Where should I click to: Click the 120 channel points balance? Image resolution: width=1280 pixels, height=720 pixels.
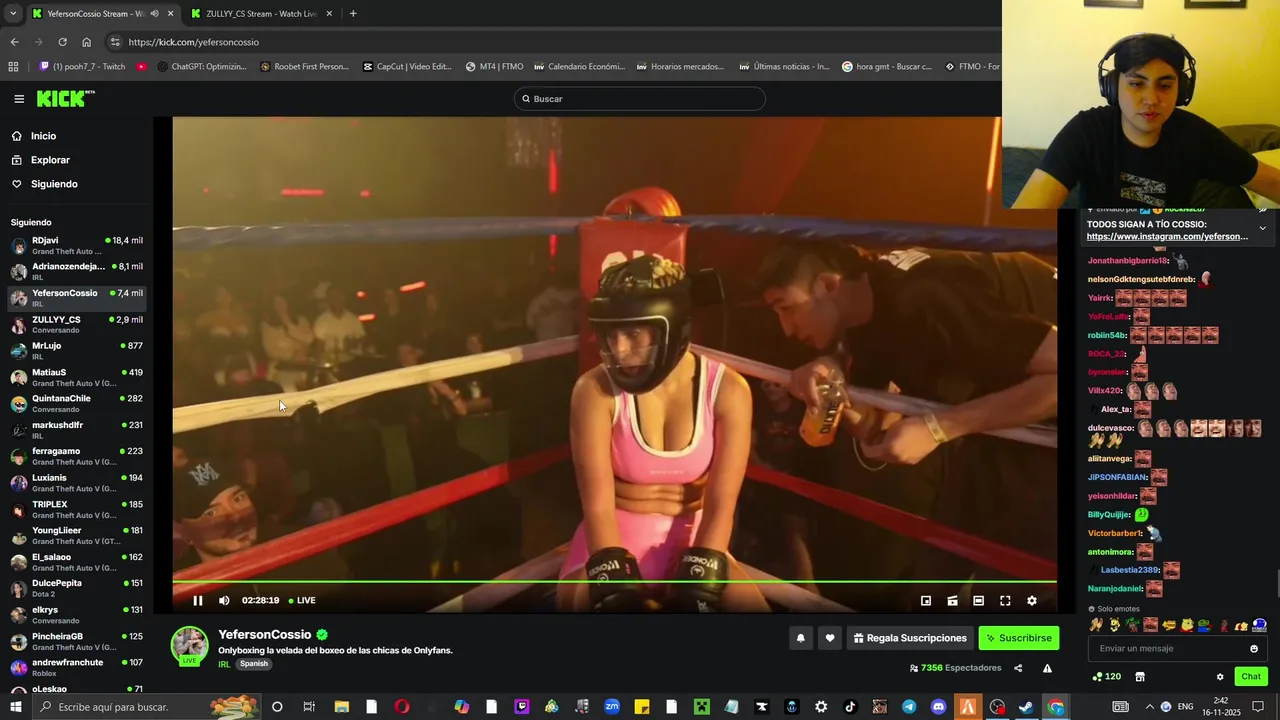[x=1106, y=677]
